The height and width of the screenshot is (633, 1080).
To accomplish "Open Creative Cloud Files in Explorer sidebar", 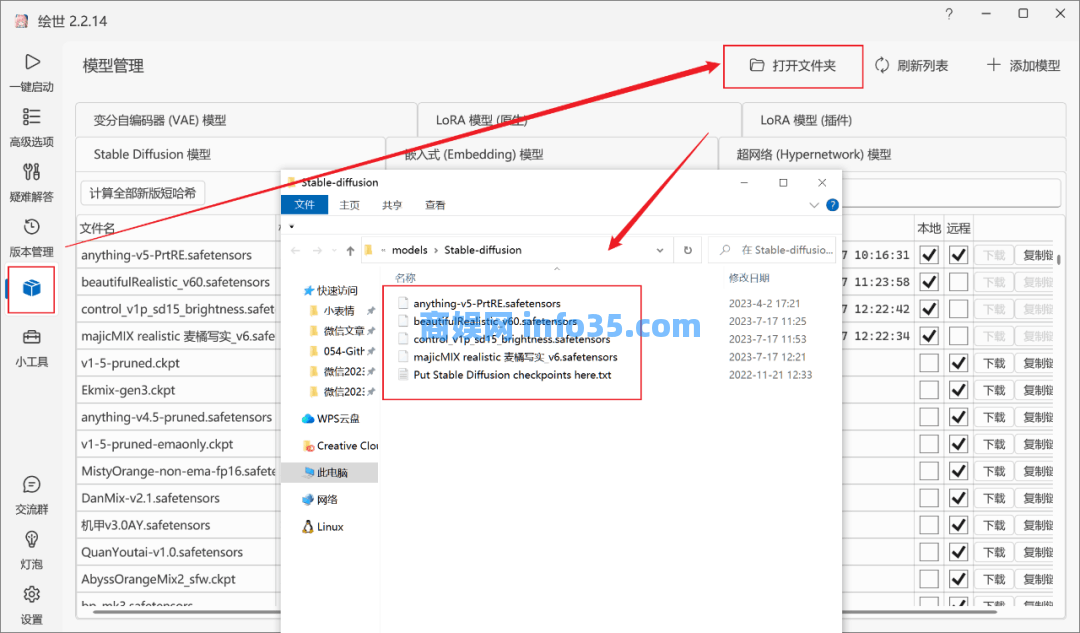I will tap(340, 446).
